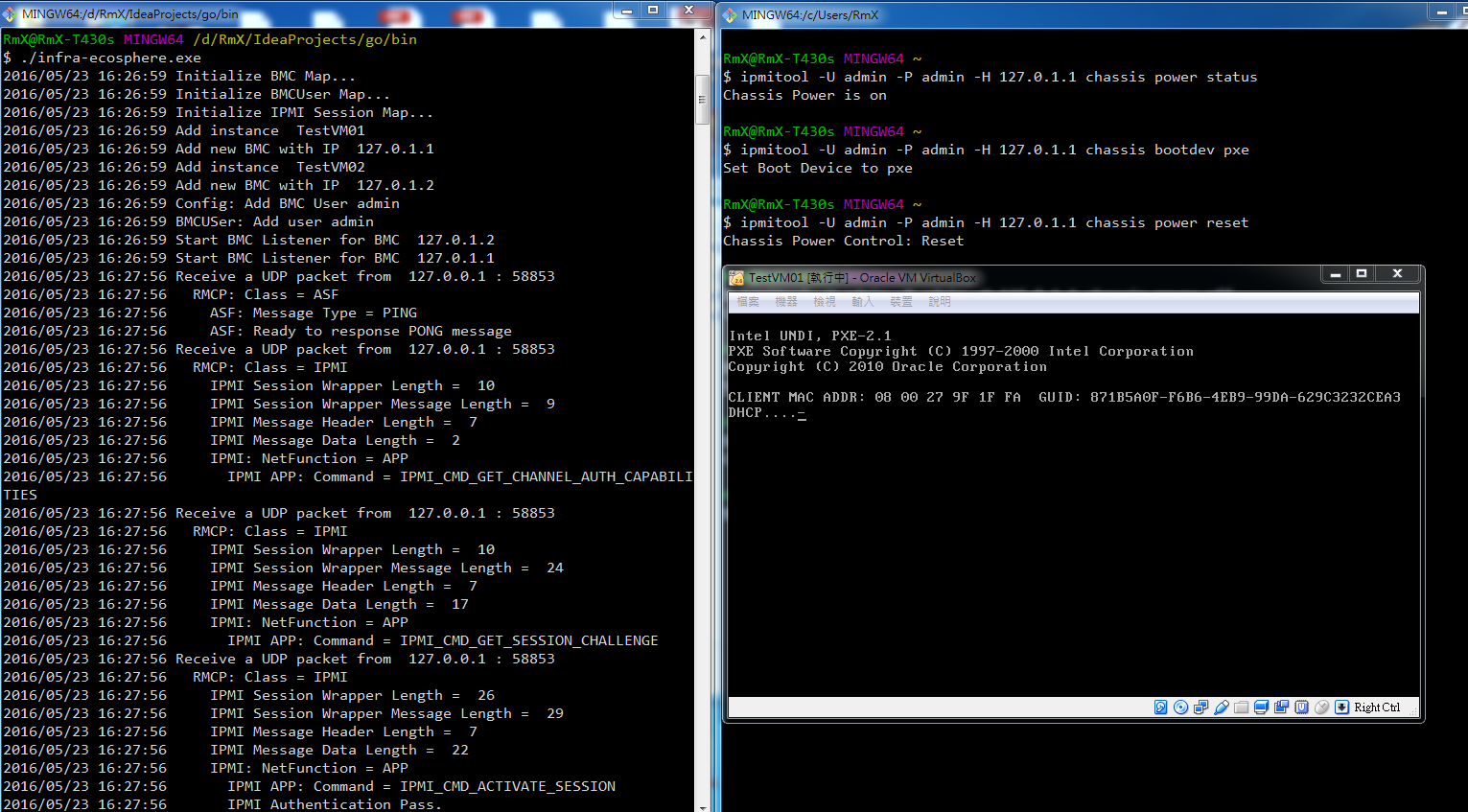
Task: Click the CLIENT MAC ADDR line in the VM
Action: pyautogui.click(x=1064, y=397)
